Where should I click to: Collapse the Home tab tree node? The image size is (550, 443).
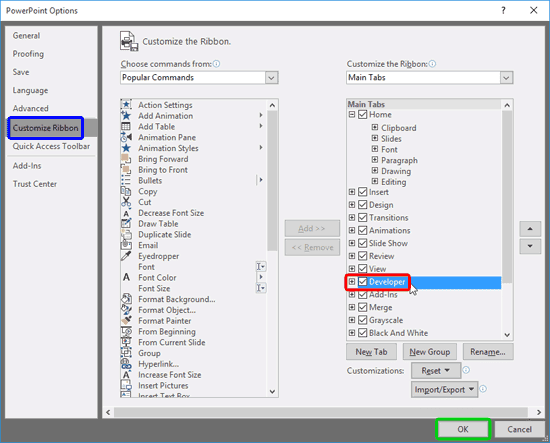pyautogui.click(x=352, y=114)
